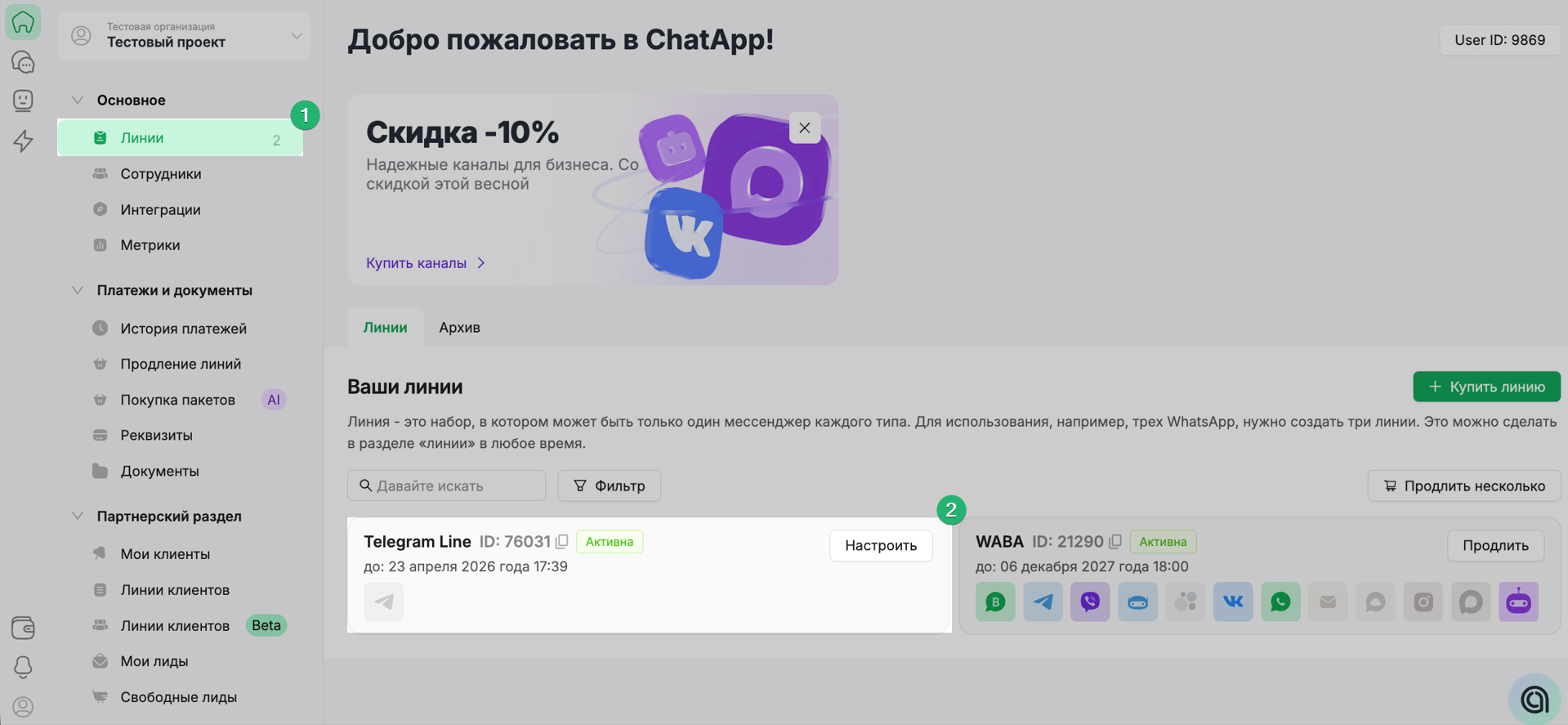The width and height of the screenshot is (1568, 725).
Task: Click the bot face icon in left rail
Action: [x=23, y=101]
